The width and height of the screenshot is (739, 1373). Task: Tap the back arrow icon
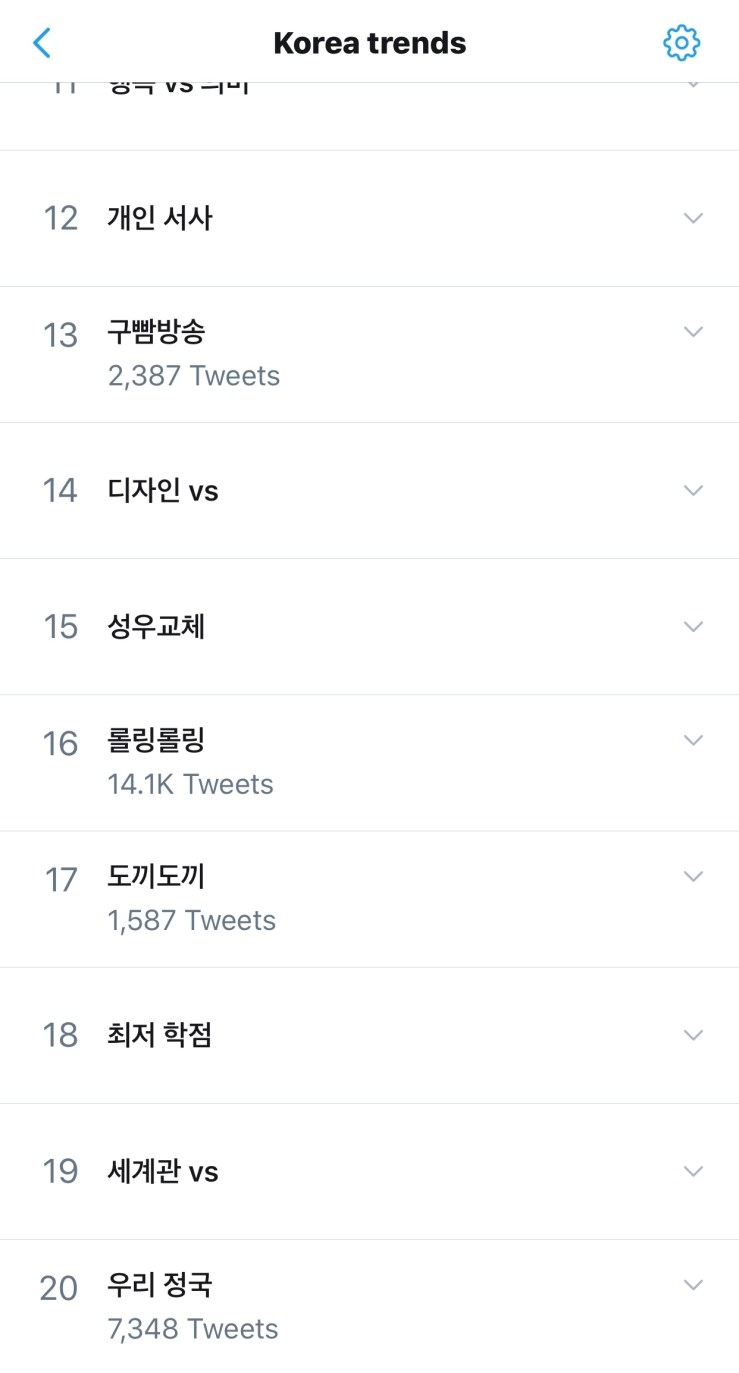pos(42,43)
